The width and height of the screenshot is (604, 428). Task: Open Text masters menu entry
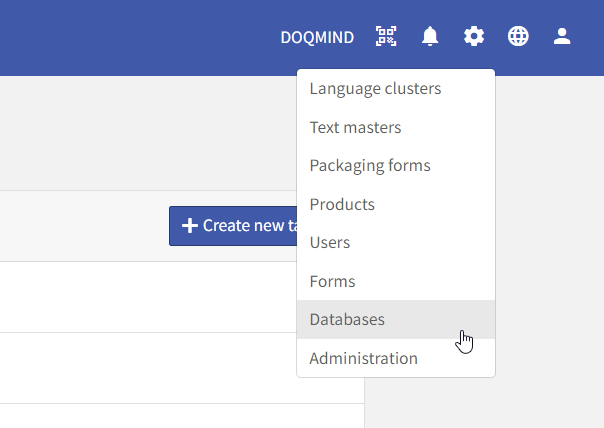coord(355,128)
